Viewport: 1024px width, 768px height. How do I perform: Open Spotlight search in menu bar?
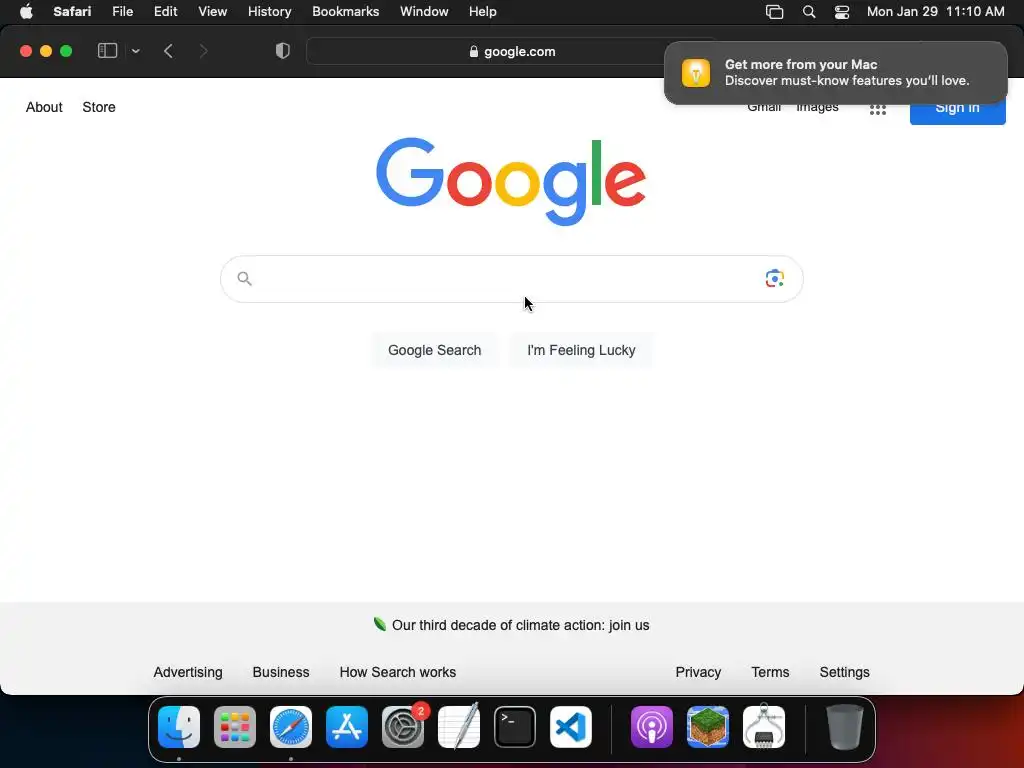pos(808,12)
